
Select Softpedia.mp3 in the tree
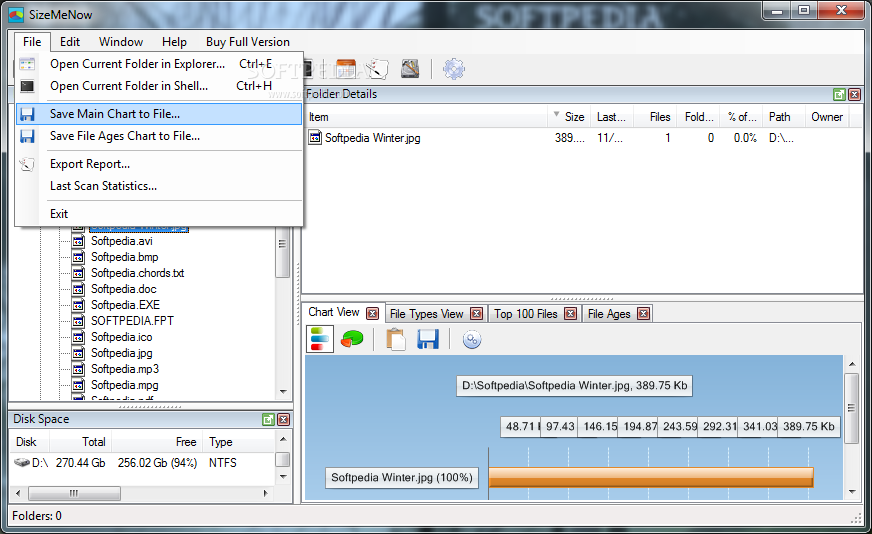click(125, 369)
